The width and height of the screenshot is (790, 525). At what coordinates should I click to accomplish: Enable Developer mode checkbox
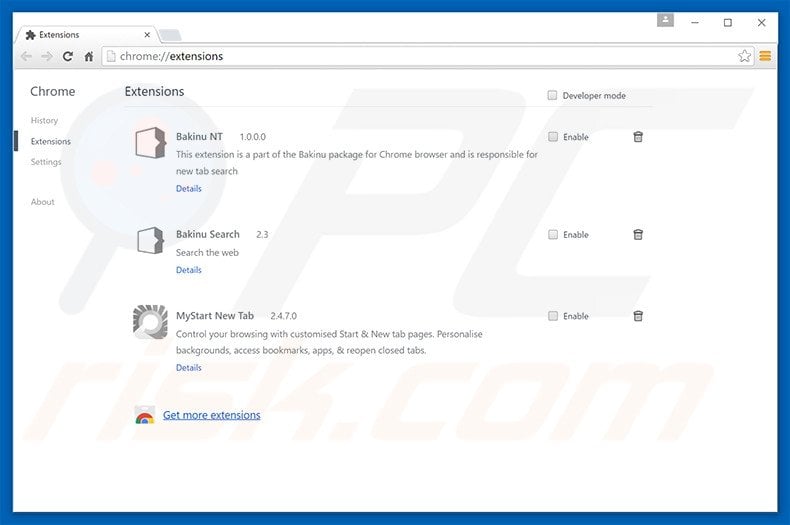coord(552,95)
